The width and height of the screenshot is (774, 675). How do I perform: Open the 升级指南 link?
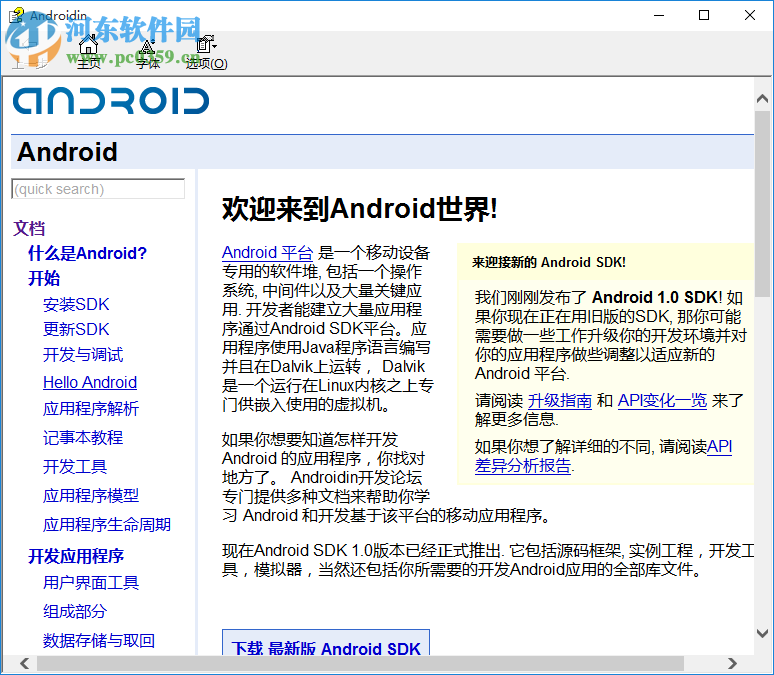560,400
